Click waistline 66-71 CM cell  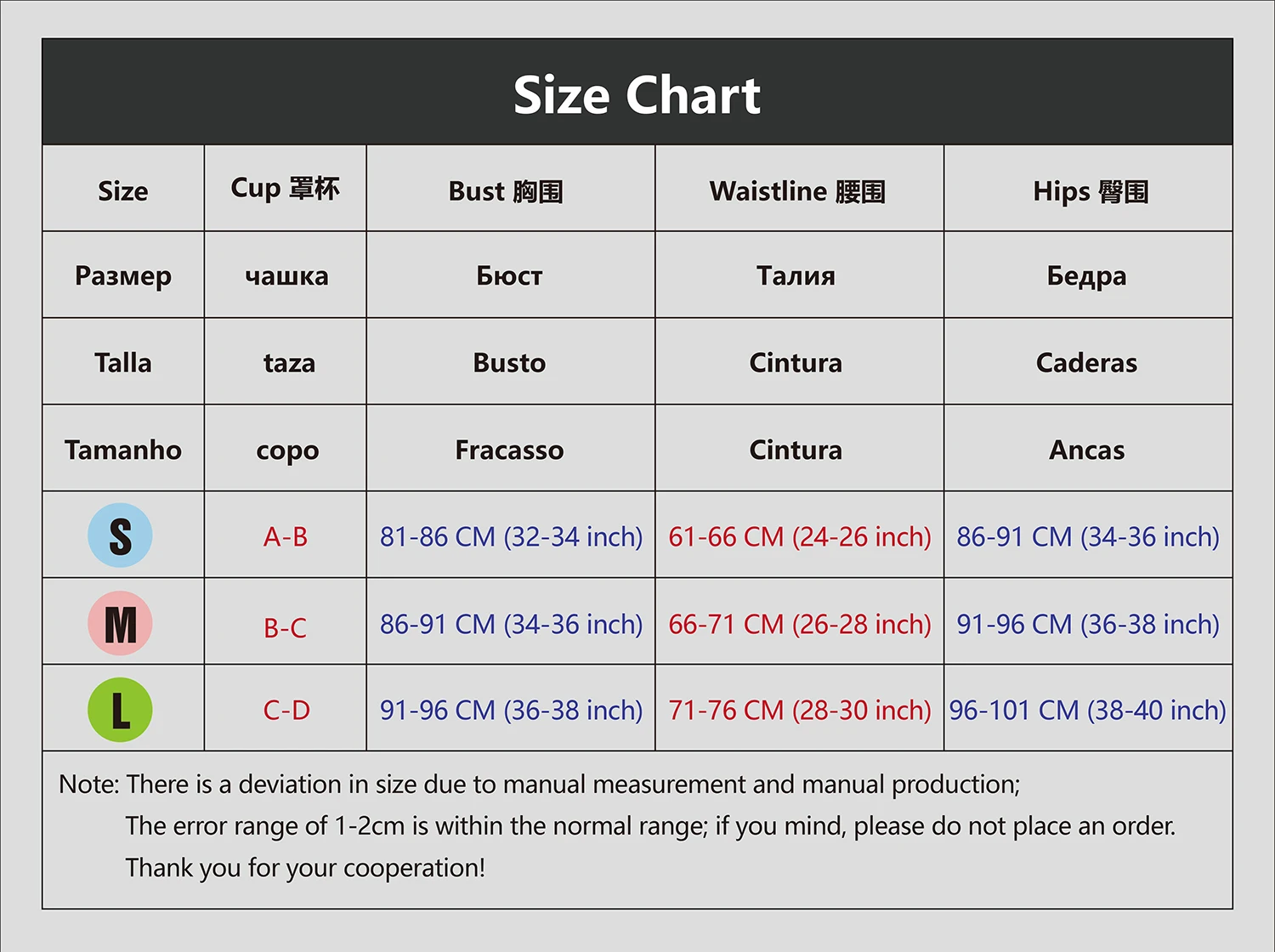[800, 622]
